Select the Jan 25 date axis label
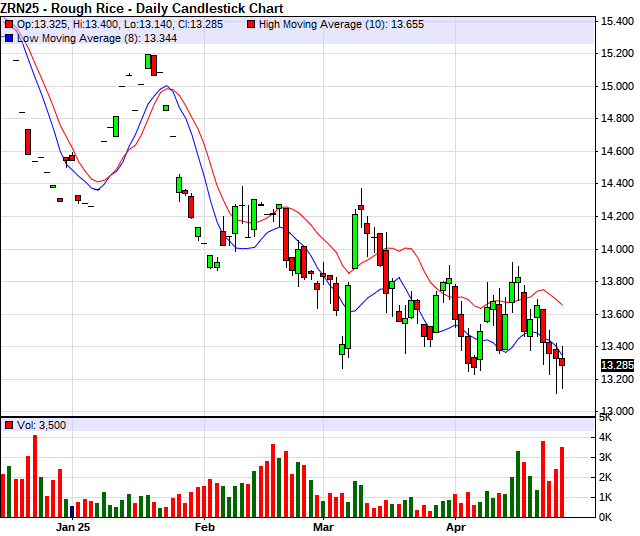The image size is (640, 536). [73, 525]
